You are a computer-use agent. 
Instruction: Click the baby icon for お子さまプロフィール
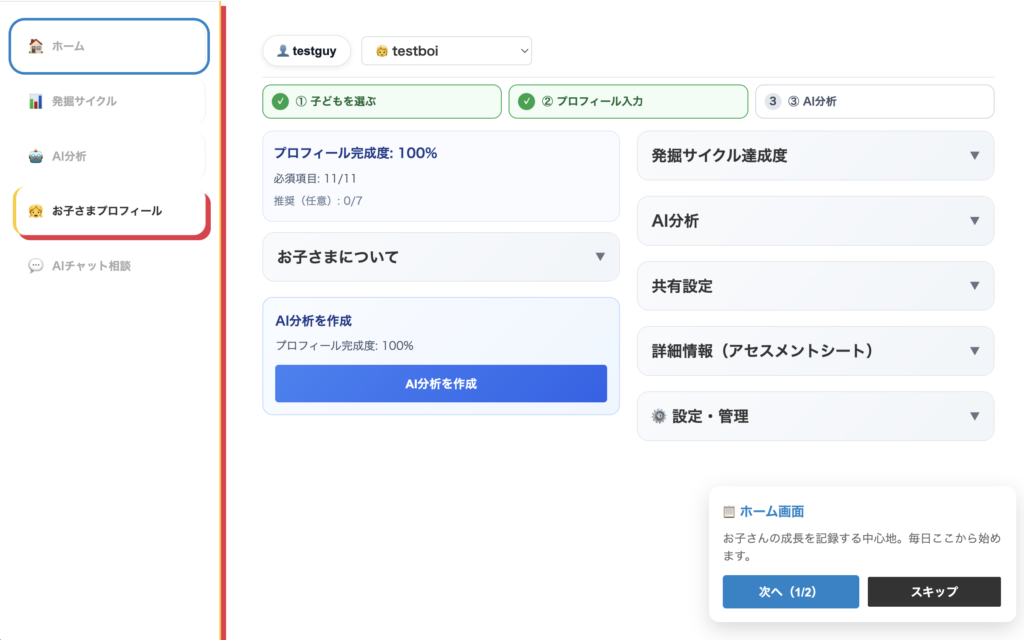pyautogui.click(x=35, y=211)
